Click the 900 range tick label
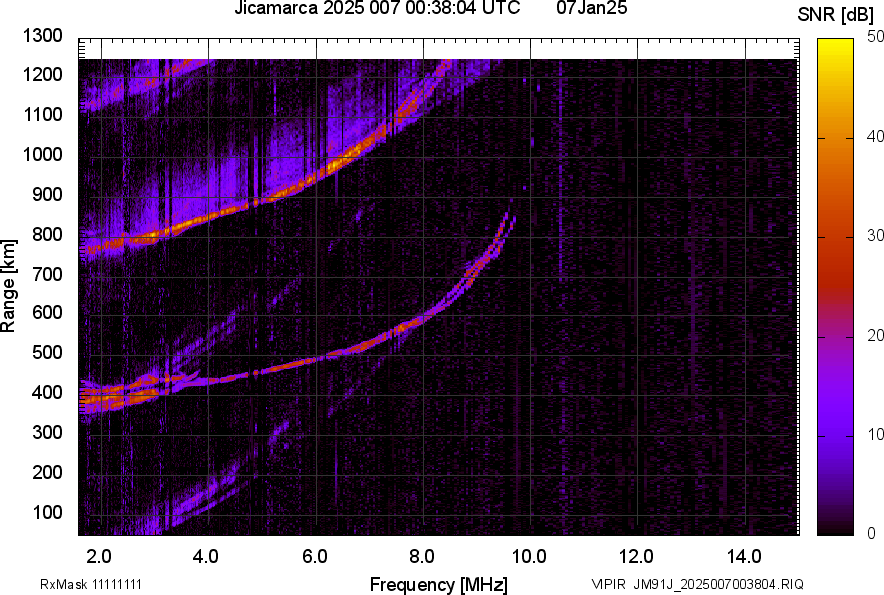This screenshot has height=595, width=884. pos(47,195)
